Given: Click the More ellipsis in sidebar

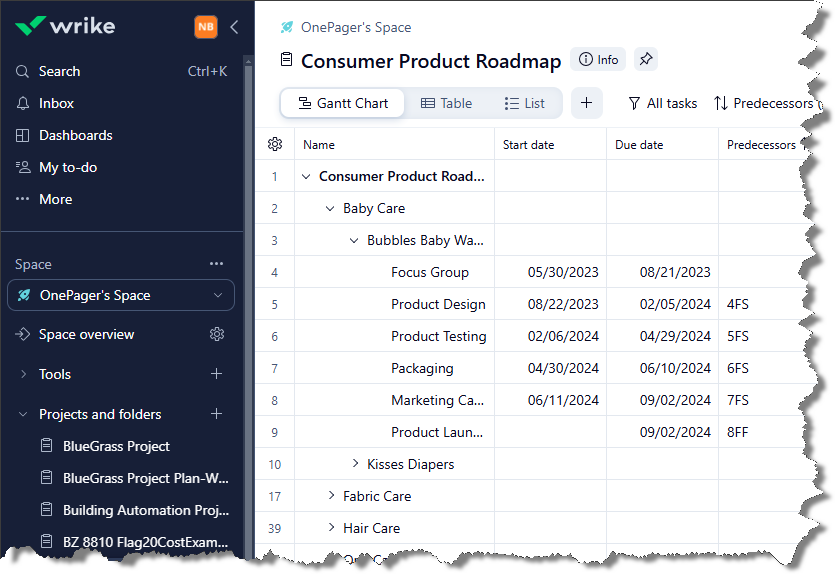Looking at the screenshot, I should coord(22,199).
